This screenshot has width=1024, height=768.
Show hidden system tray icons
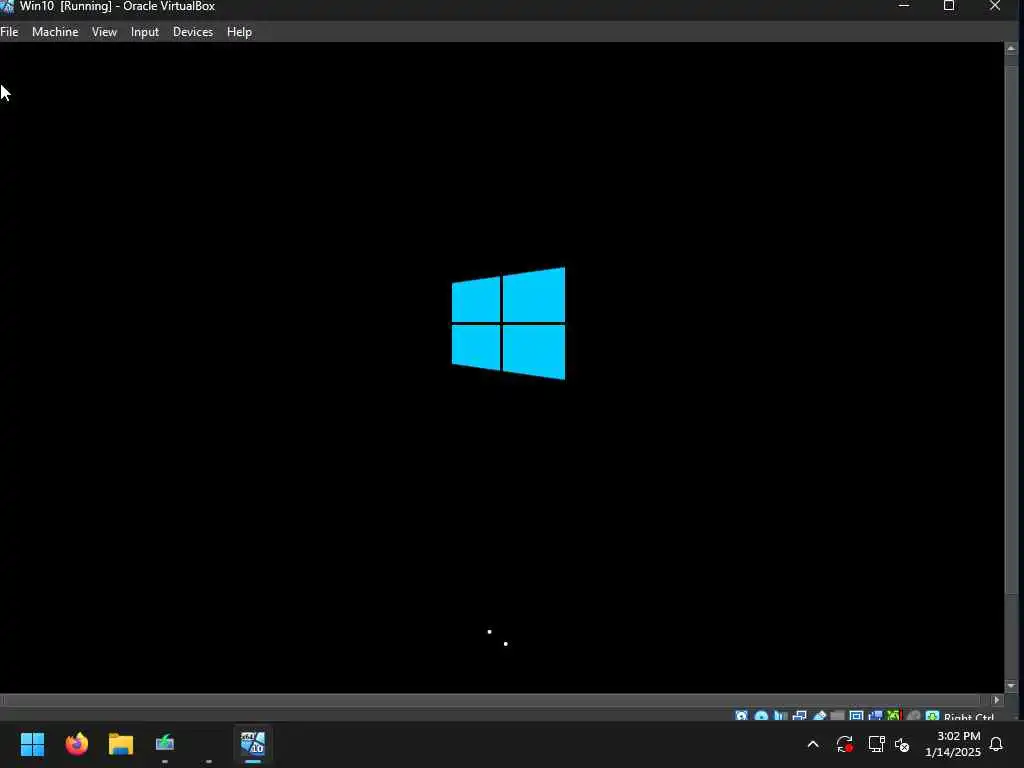813,744
